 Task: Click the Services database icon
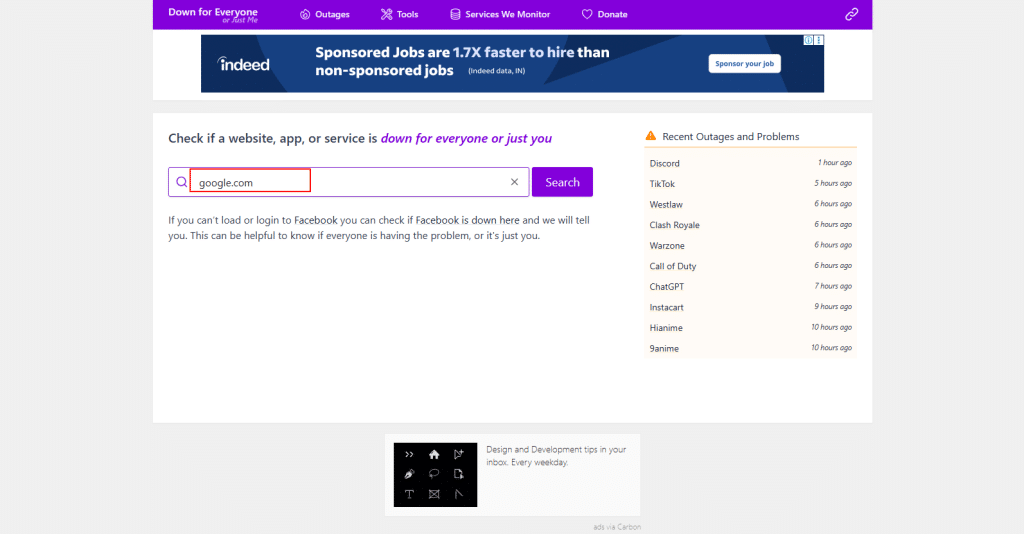pyautogui.click(x=455, y=14)
